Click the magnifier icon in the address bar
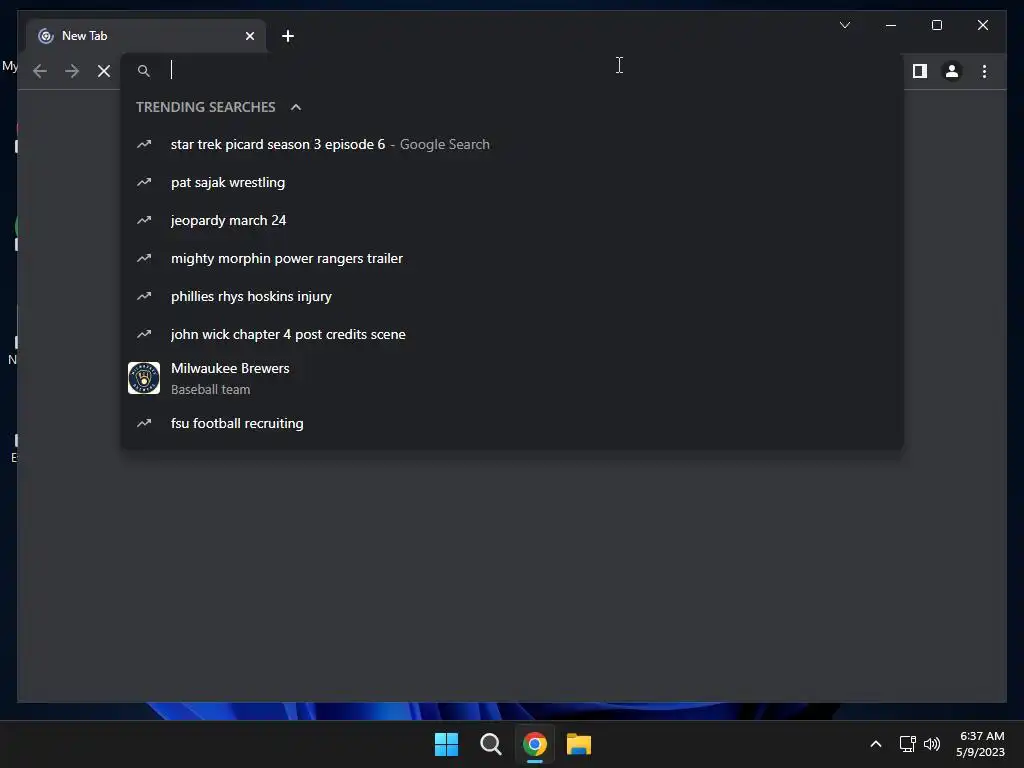The height and width of the screenshot is (768, 1024). [x=144, y=71]
